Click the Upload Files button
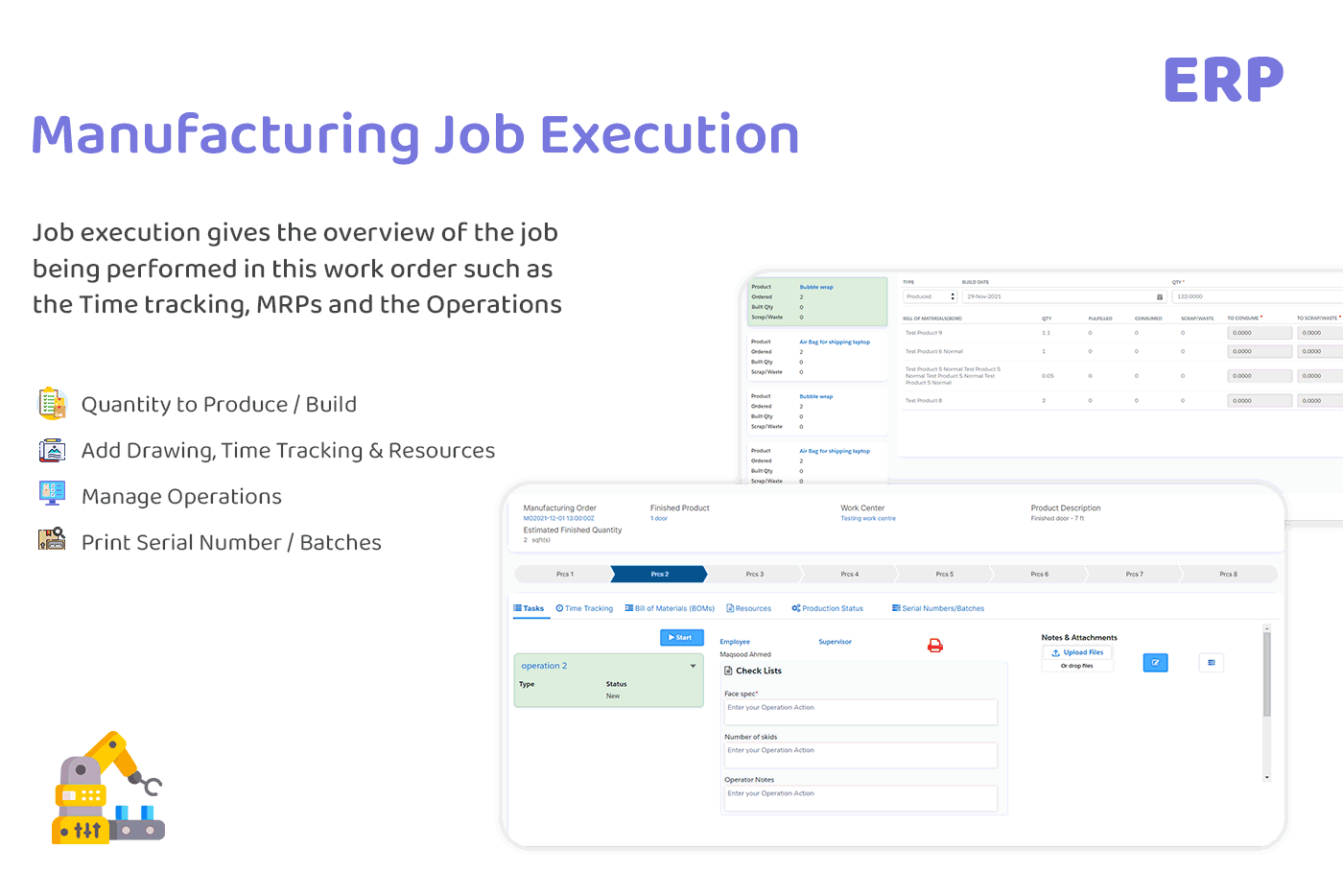Screen dimensions: 1343x896 [x=1077, y=651]
